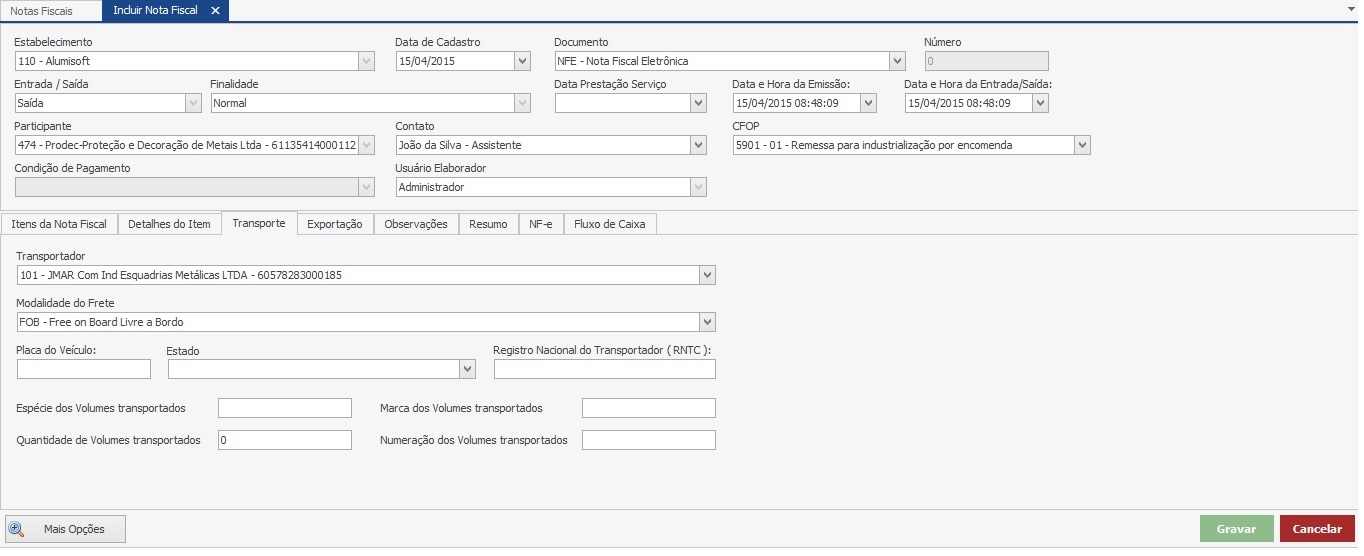Open the tab list arrow at top right
The height and width of the screenshot is (556, 1364).
(1351, 8)
